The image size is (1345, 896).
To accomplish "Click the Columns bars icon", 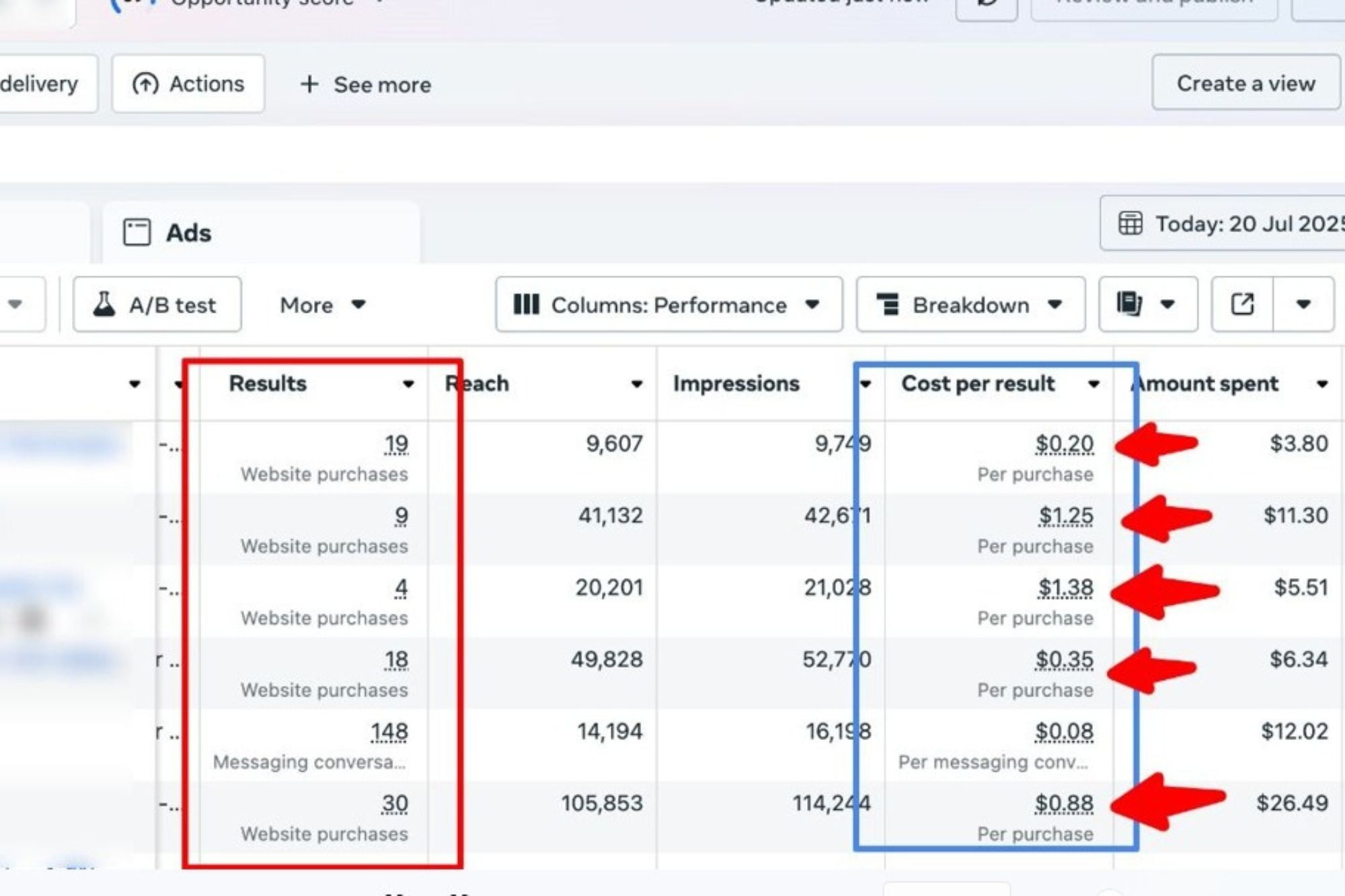I will (x=526, y=304).
